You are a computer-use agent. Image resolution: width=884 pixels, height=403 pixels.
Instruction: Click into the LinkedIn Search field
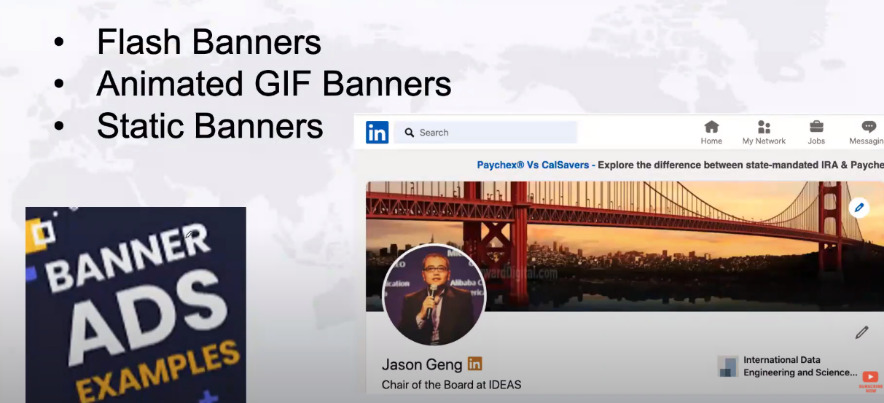coord(485,132)
